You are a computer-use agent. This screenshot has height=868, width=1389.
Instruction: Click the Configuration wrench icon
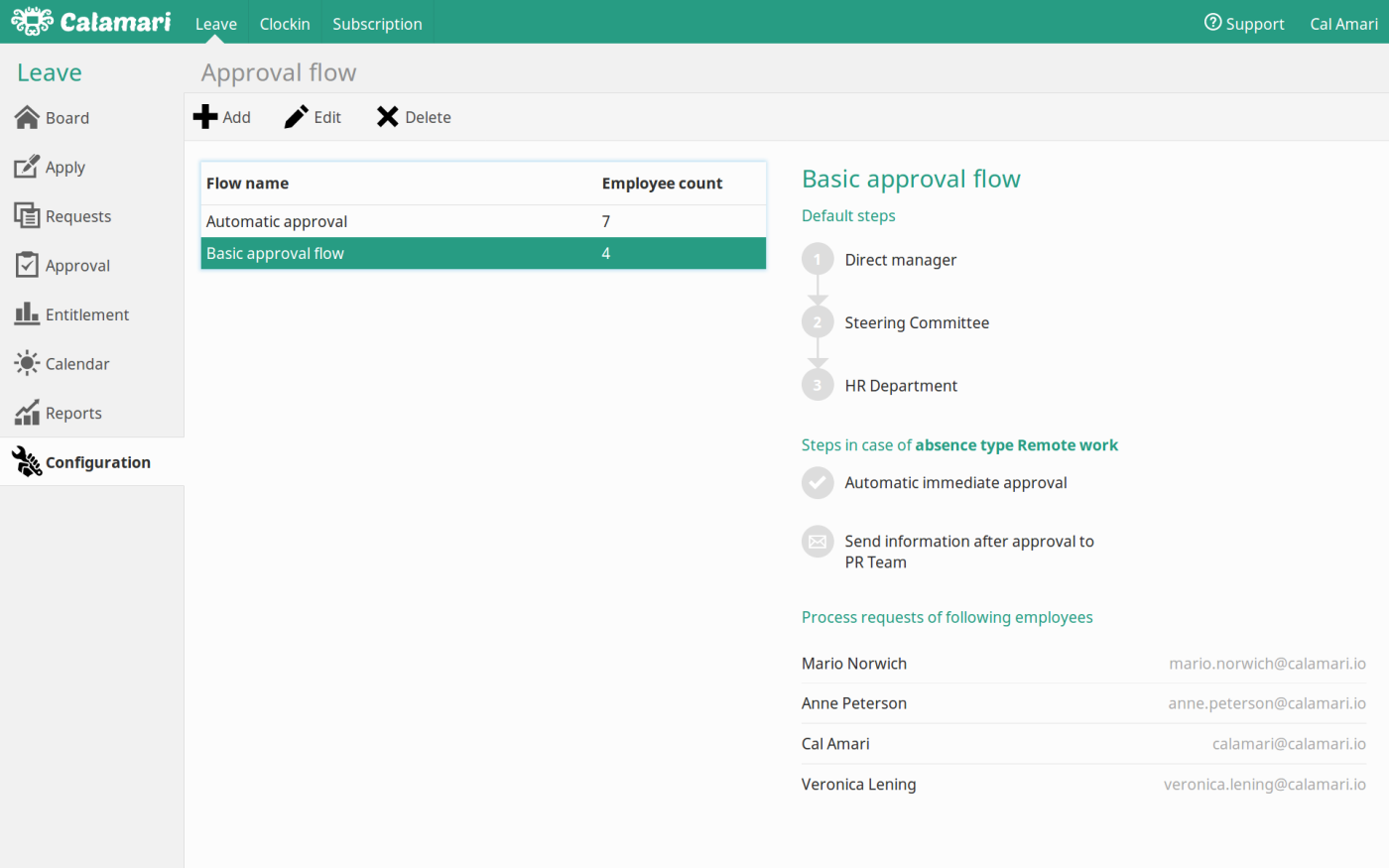tap(27, 461)
